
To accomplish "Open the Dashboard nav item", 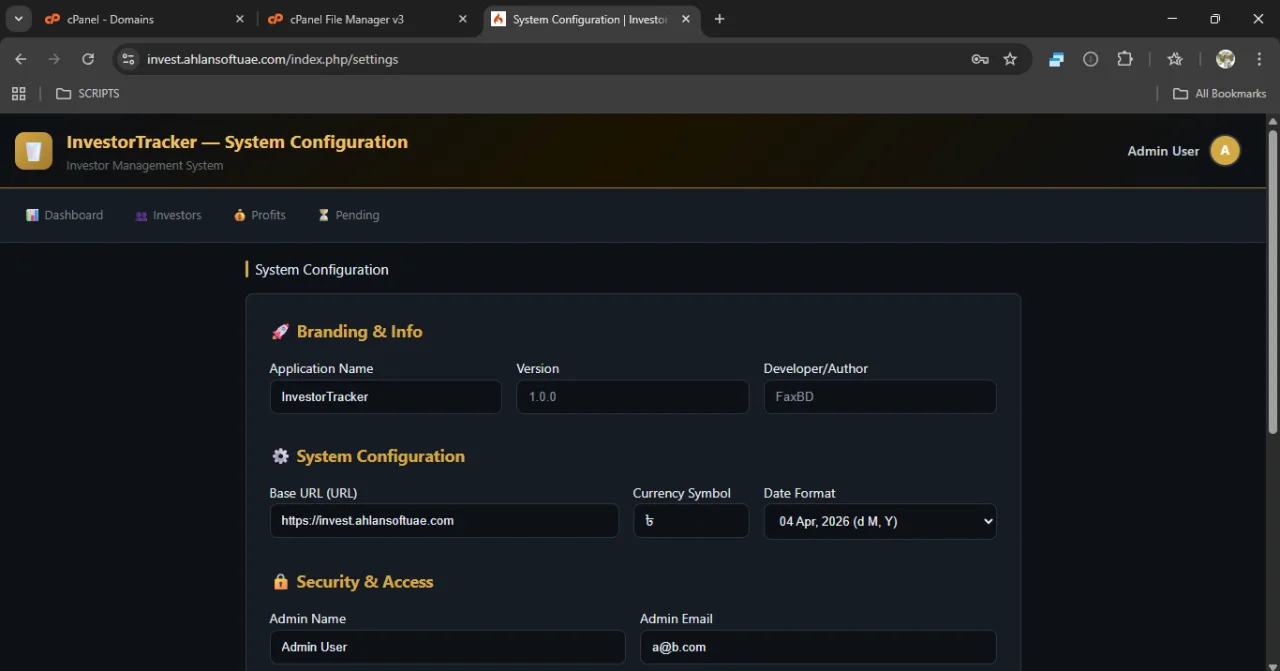I will coord(65,215).
